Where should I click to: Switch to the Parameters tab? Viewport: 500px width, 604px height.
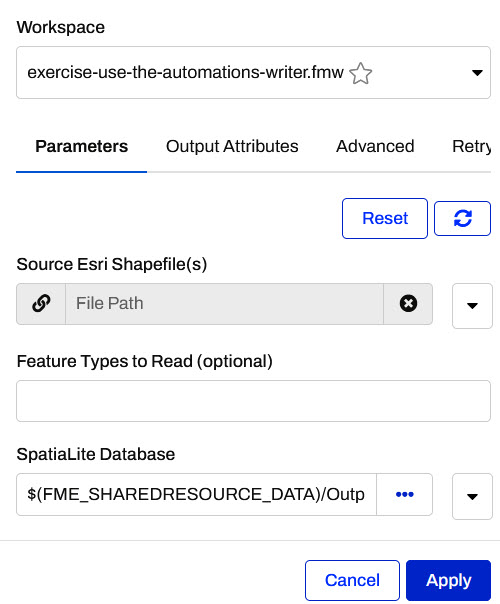(x=82, y=146)
